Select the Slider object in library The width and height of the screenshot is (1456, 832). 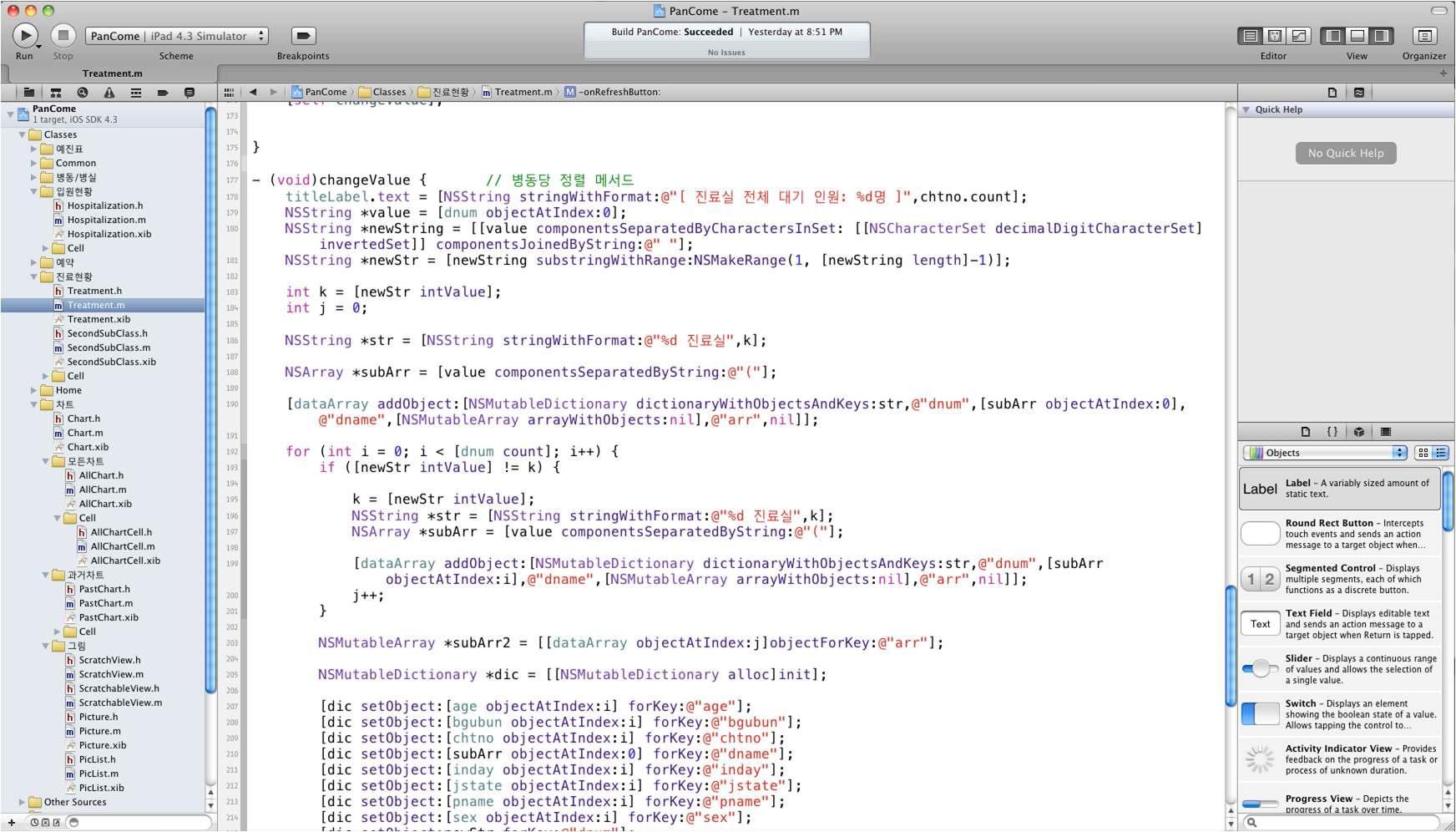tap(1339, 669)
